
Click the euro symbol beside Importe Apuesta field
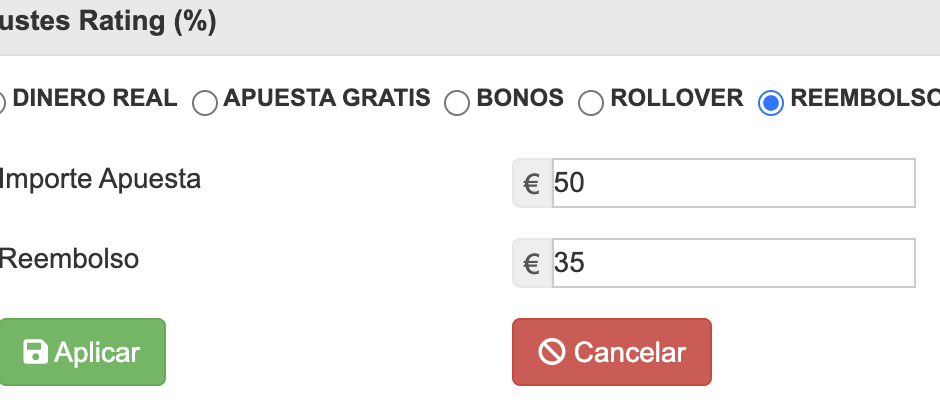[532, 184]
